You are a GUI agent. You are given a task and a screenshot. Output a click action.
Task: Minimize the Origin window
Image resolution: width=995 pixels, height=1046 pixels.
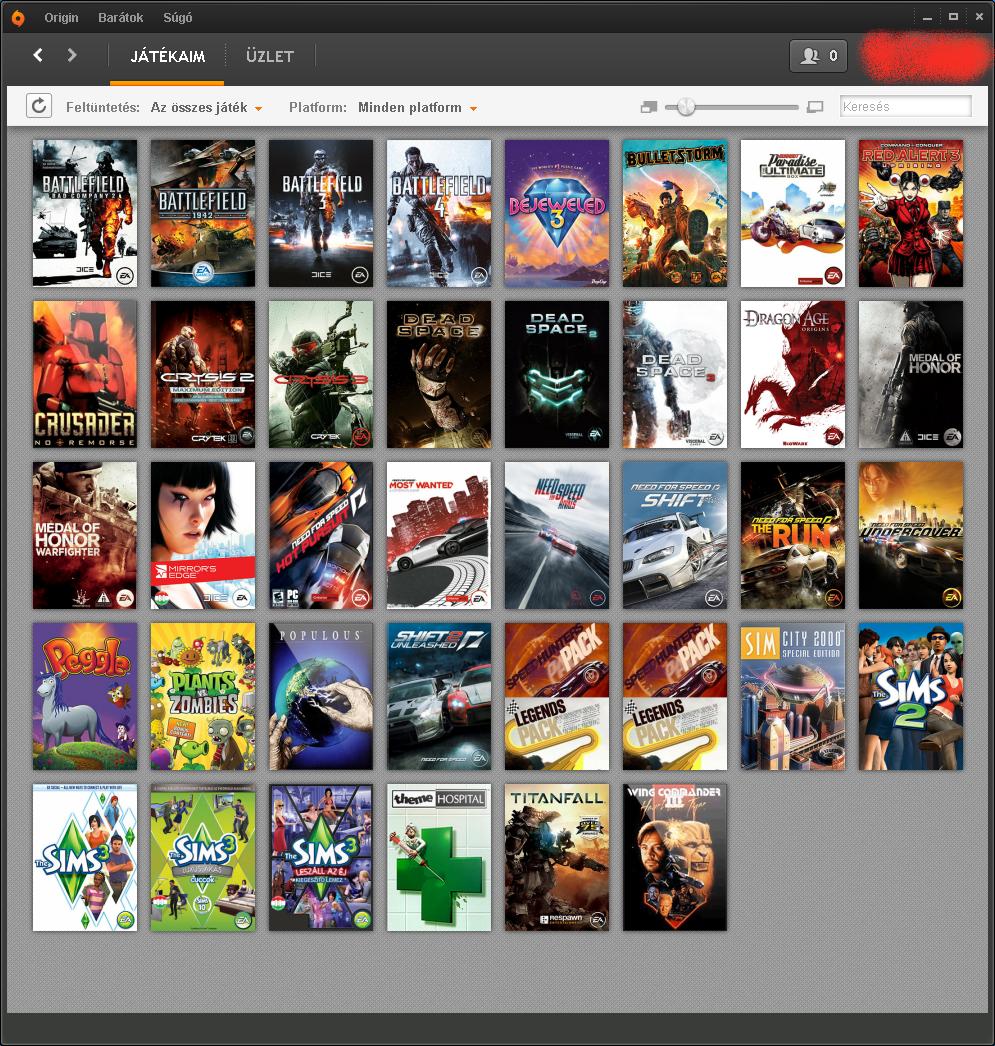tap(927, 17)
